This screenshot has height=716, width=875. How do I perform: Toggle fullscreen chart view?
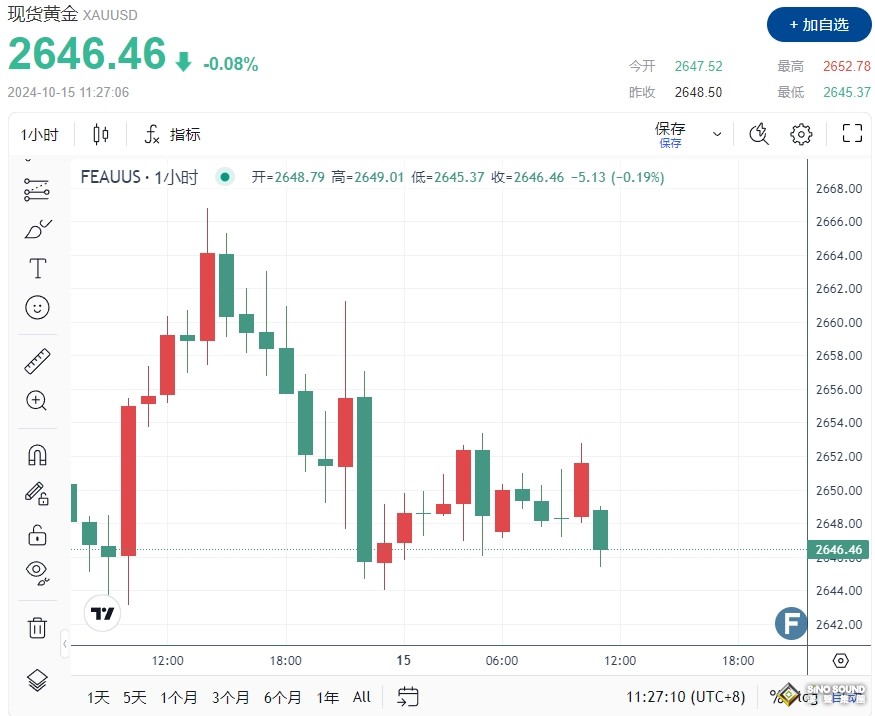[852, 133]
